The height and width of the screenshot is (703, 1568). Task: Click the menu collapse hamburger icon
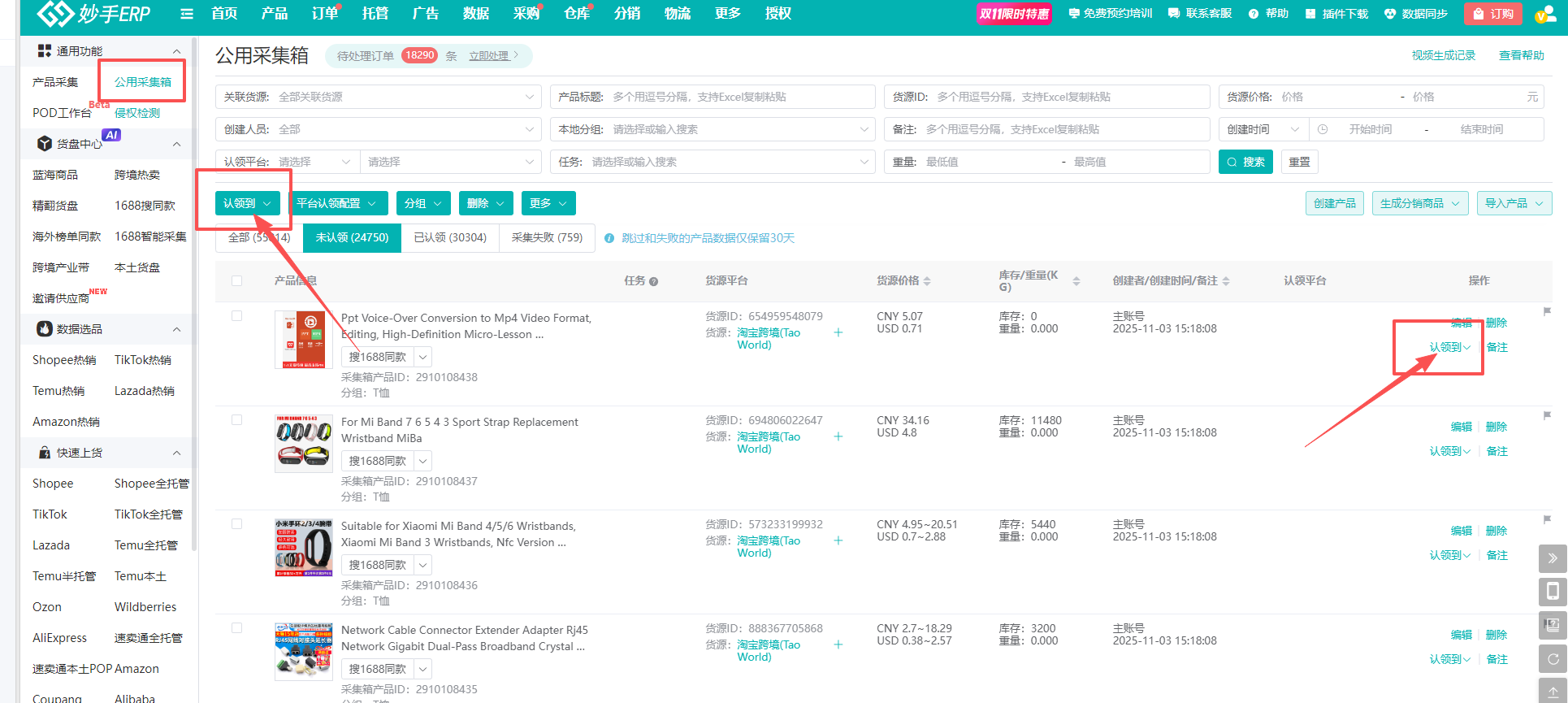(187, 14)
